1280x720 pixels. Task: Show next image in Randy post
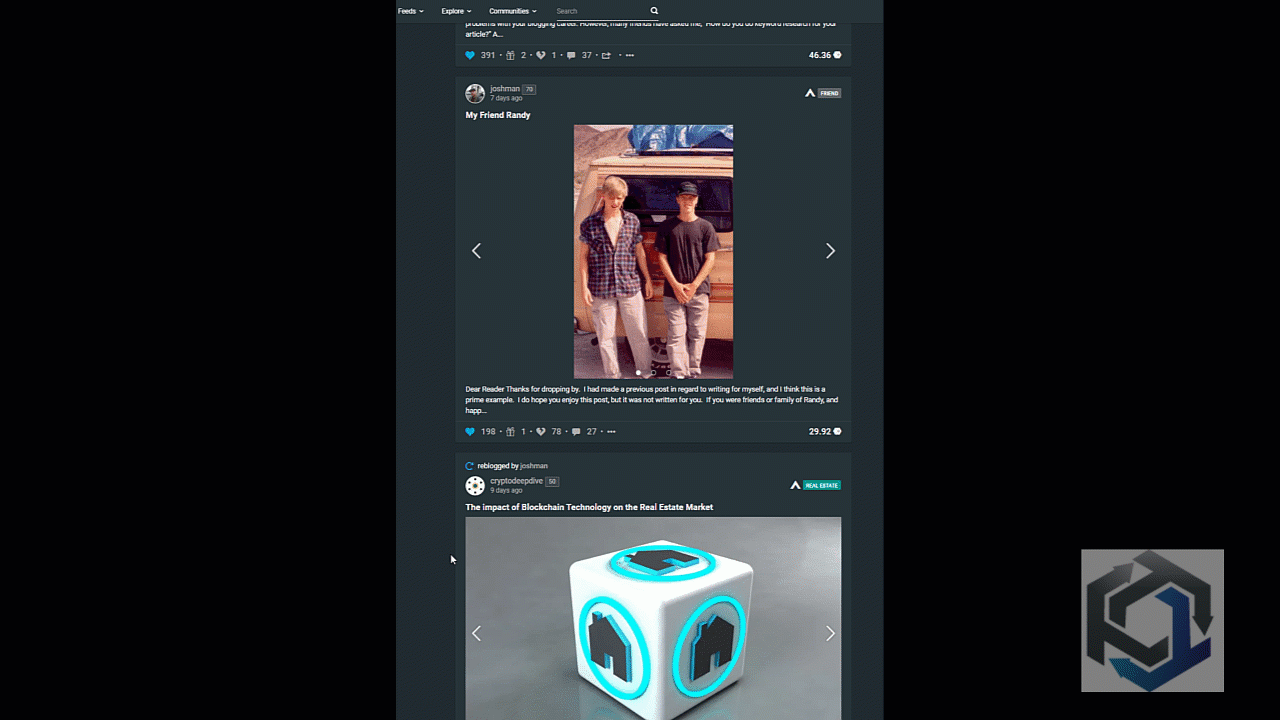(830, 251)
